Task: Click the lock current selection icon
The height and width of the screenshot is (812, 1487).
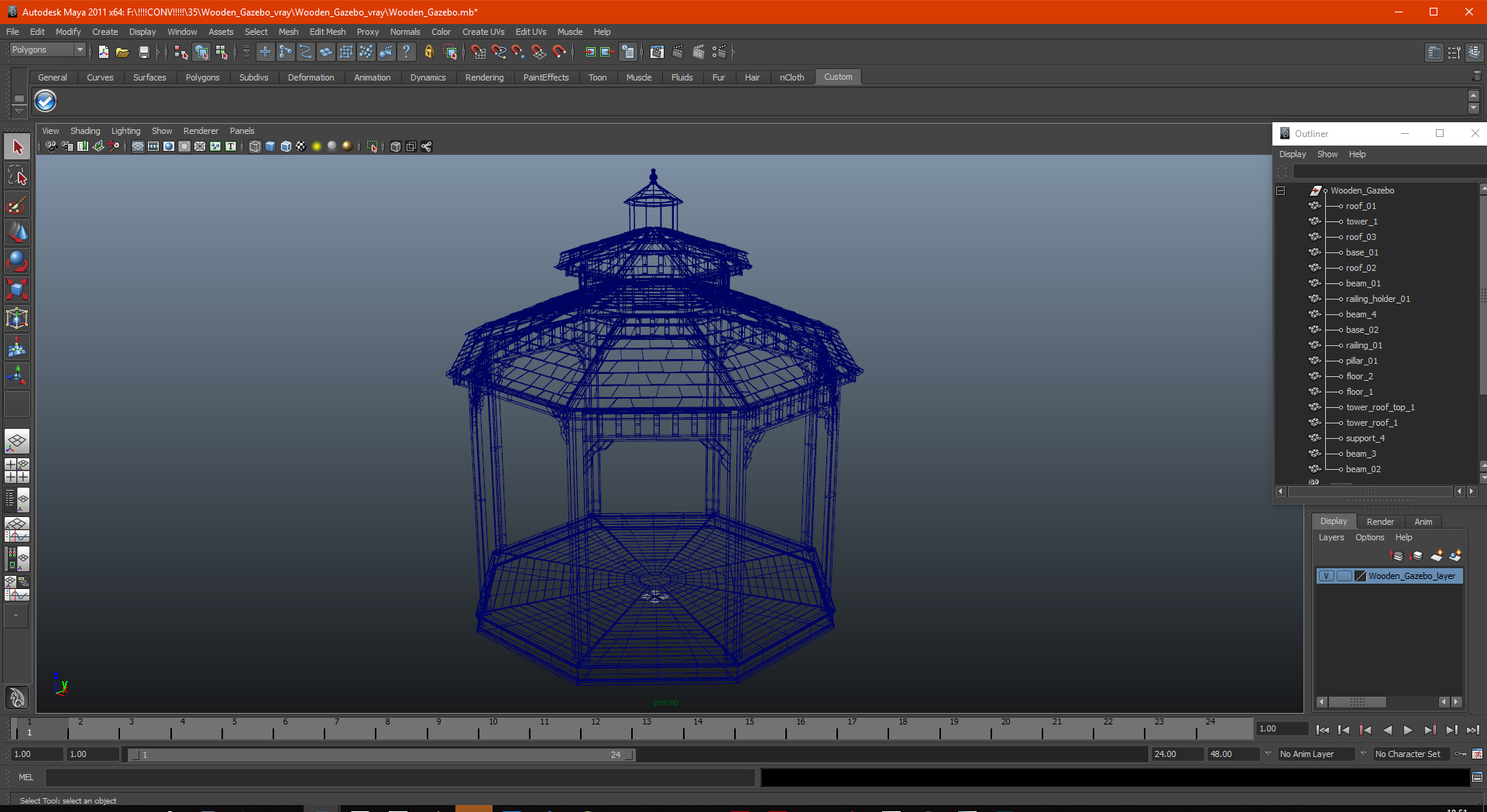Action: [x=428, y=52]
